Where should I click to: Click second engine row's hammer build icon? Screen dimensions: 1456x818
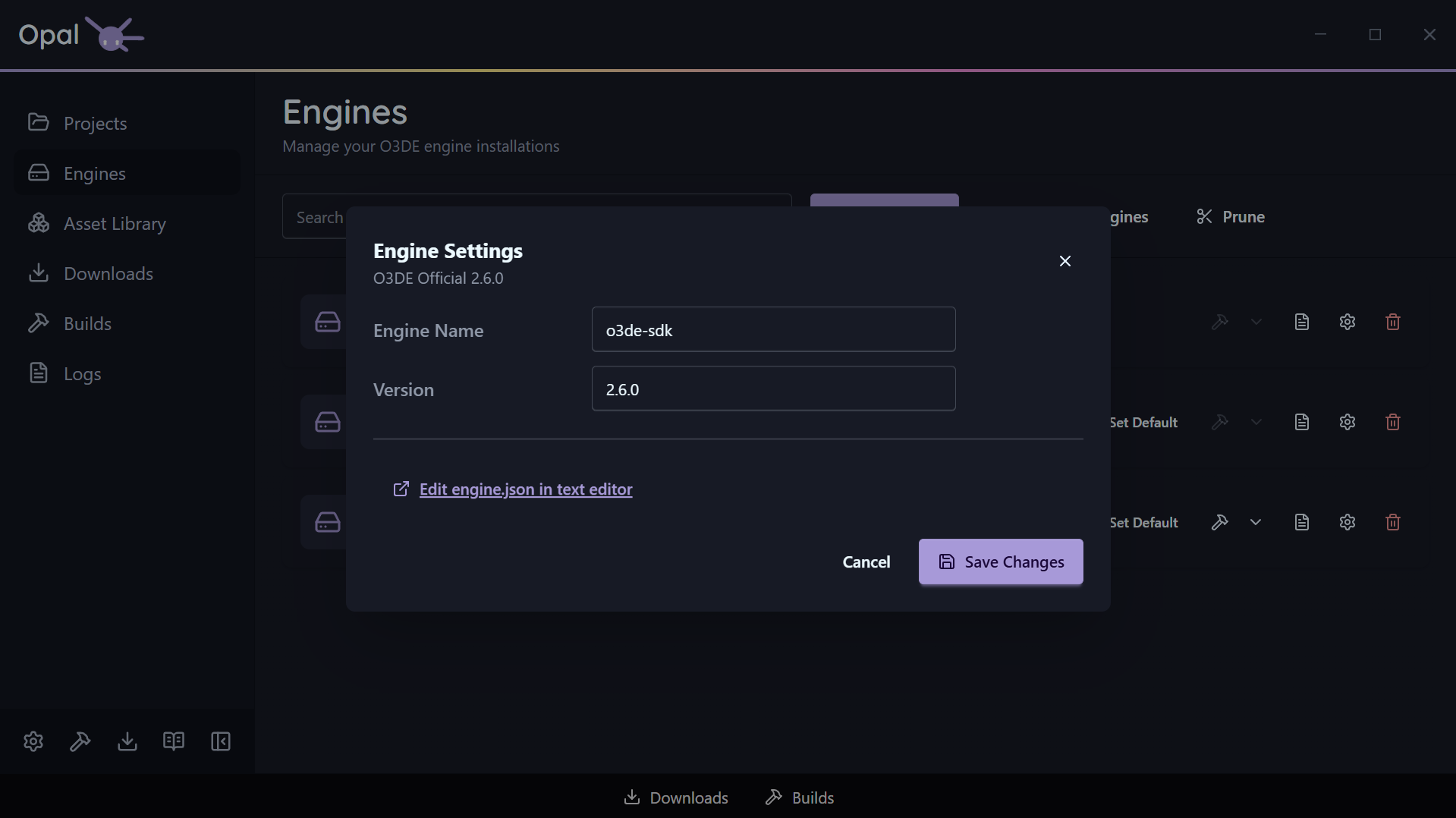coord(1220,422)
